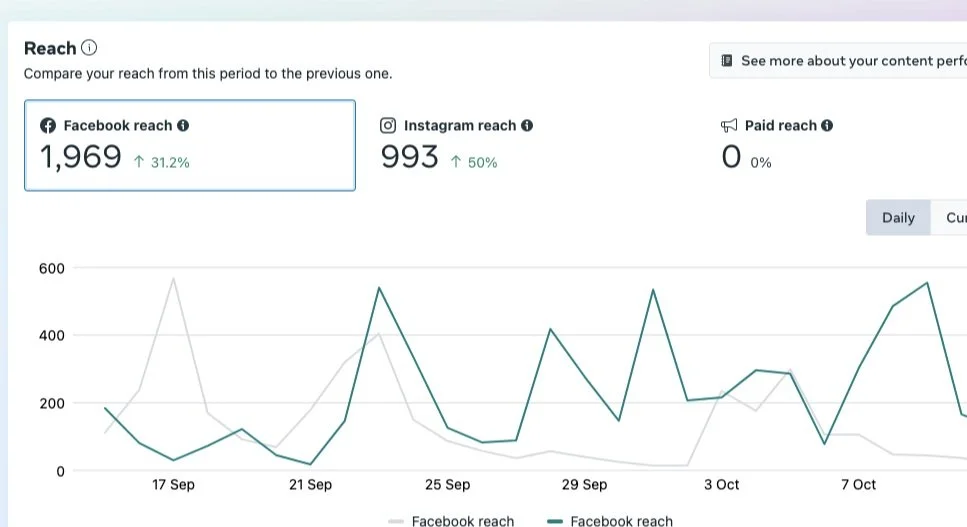The image size is (967, 527).
Task: Select the Facebook reach metric card
Action: (x=190, y=145)
